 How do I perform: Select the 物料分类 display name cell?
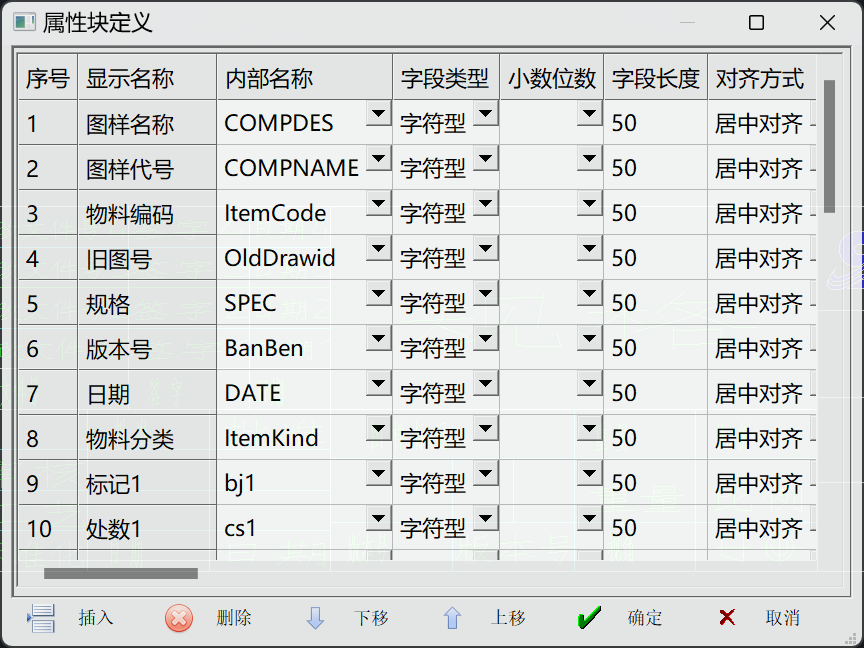147,438
